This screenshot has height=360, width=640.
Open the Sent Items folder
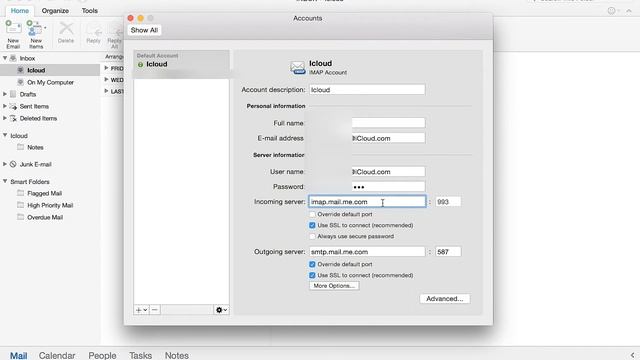click(34, 107)
